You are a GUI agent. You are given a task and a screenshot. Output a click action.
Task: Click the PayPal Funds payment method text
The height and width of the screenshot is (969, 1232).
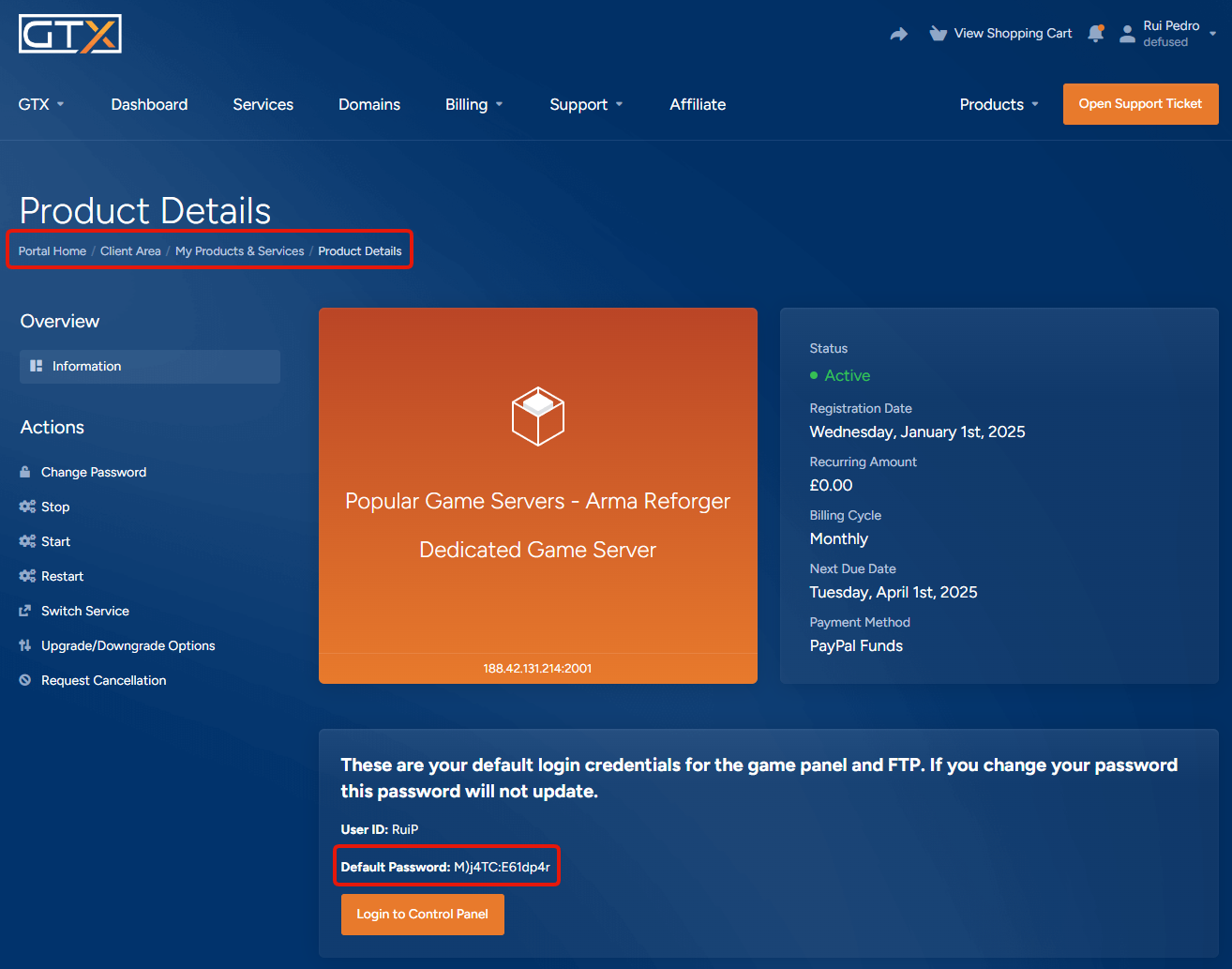coord(856,645)
